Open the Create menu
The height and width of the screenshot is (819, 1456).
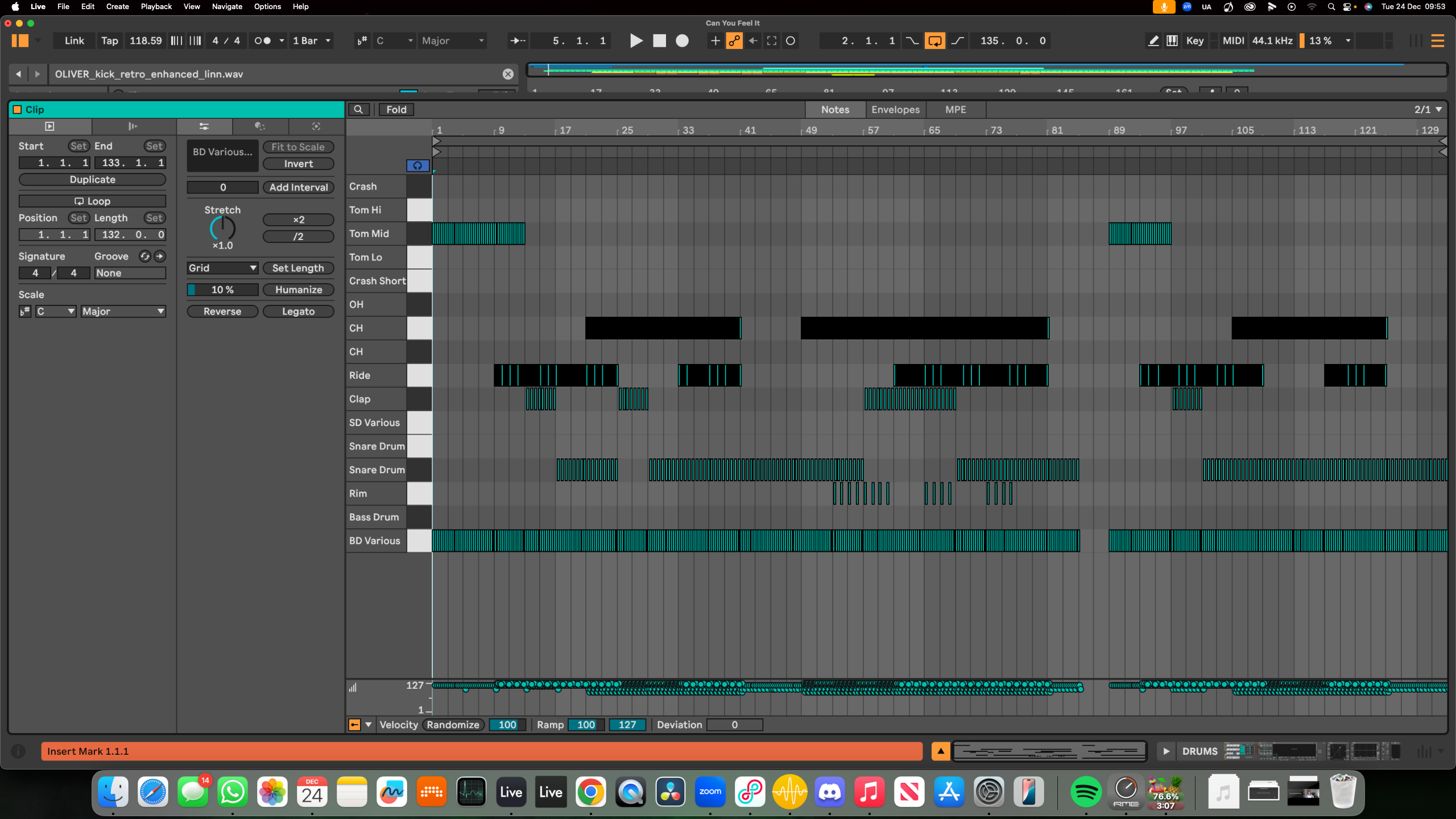coord(117,6)
